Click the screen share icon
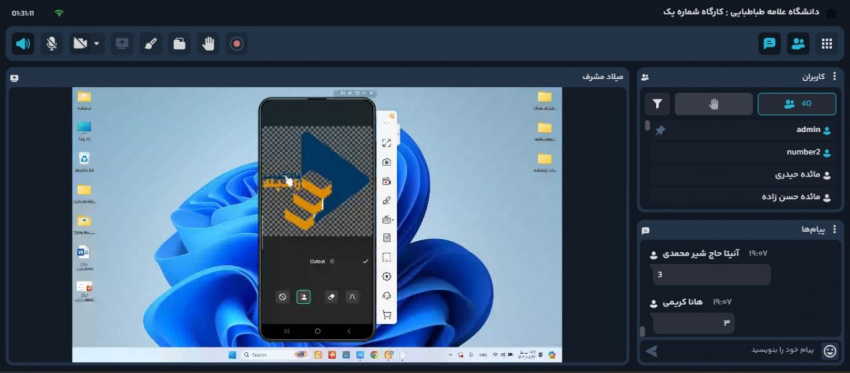 (123, 44)
